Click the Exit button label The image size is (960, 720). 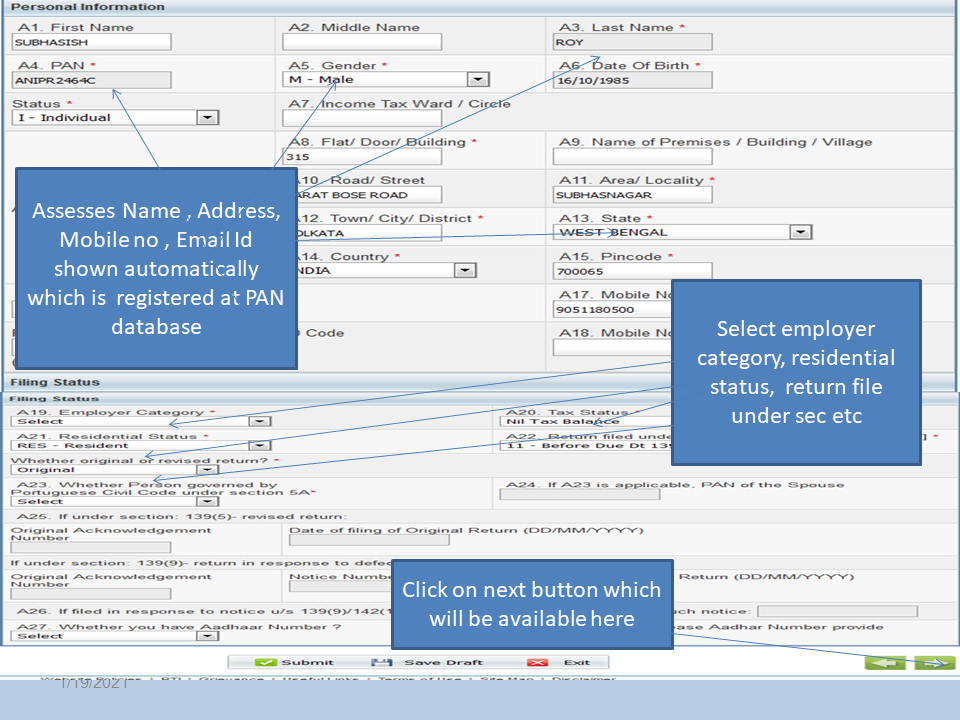(577, 662)
